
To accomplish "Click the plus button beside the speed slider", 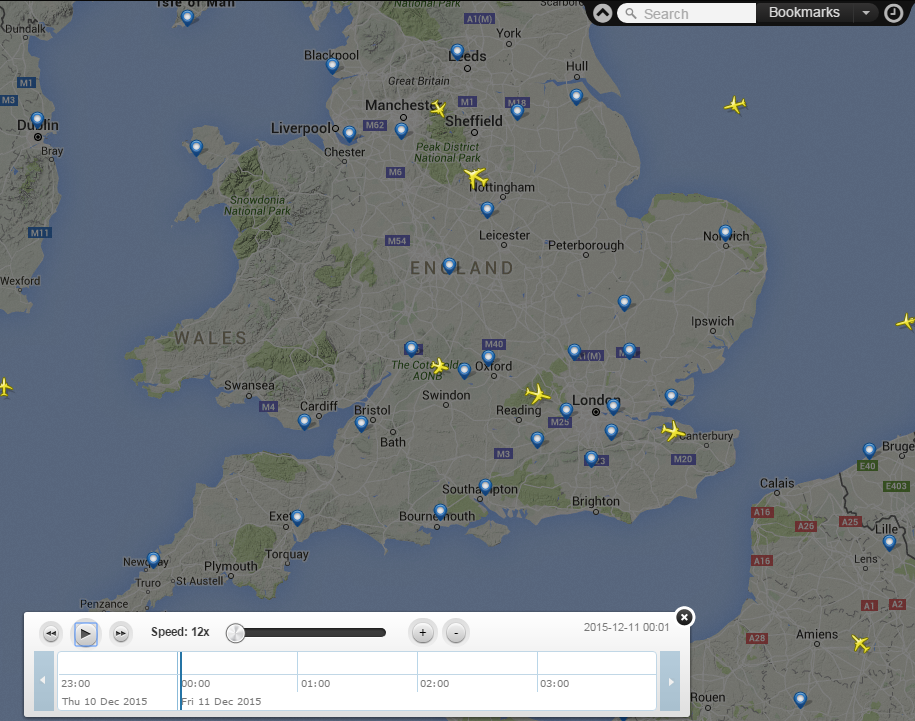I will [423, 632].
